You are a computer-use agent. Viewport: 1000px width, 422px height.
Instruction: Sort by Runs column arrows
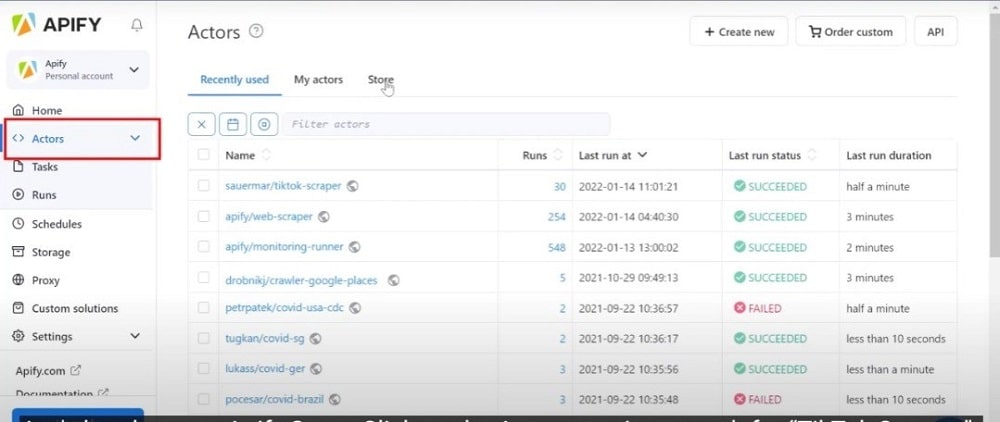coord(558,155)
